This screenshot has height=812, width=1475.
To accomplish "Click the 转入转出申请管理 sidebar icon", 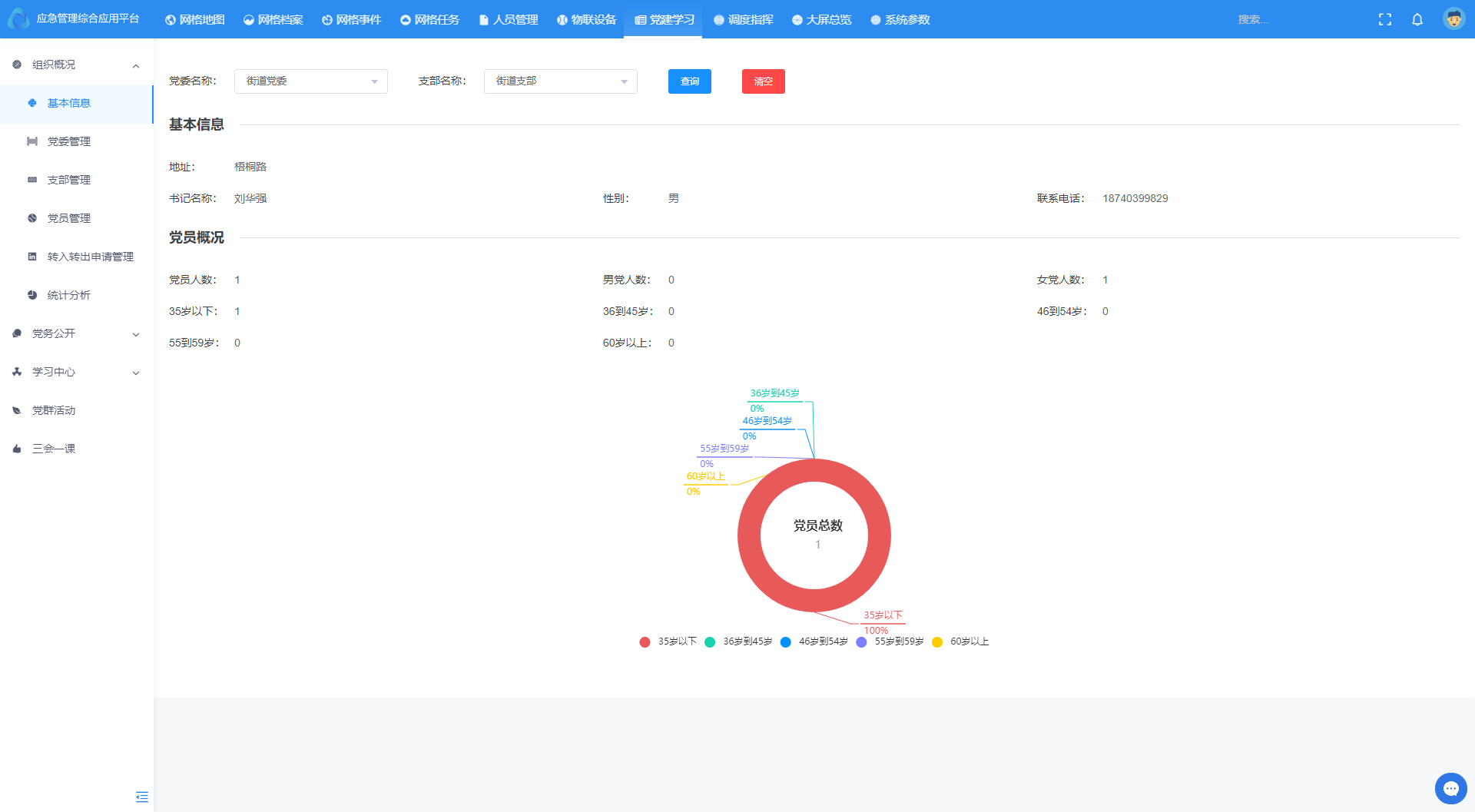I will tap(32, 257).
